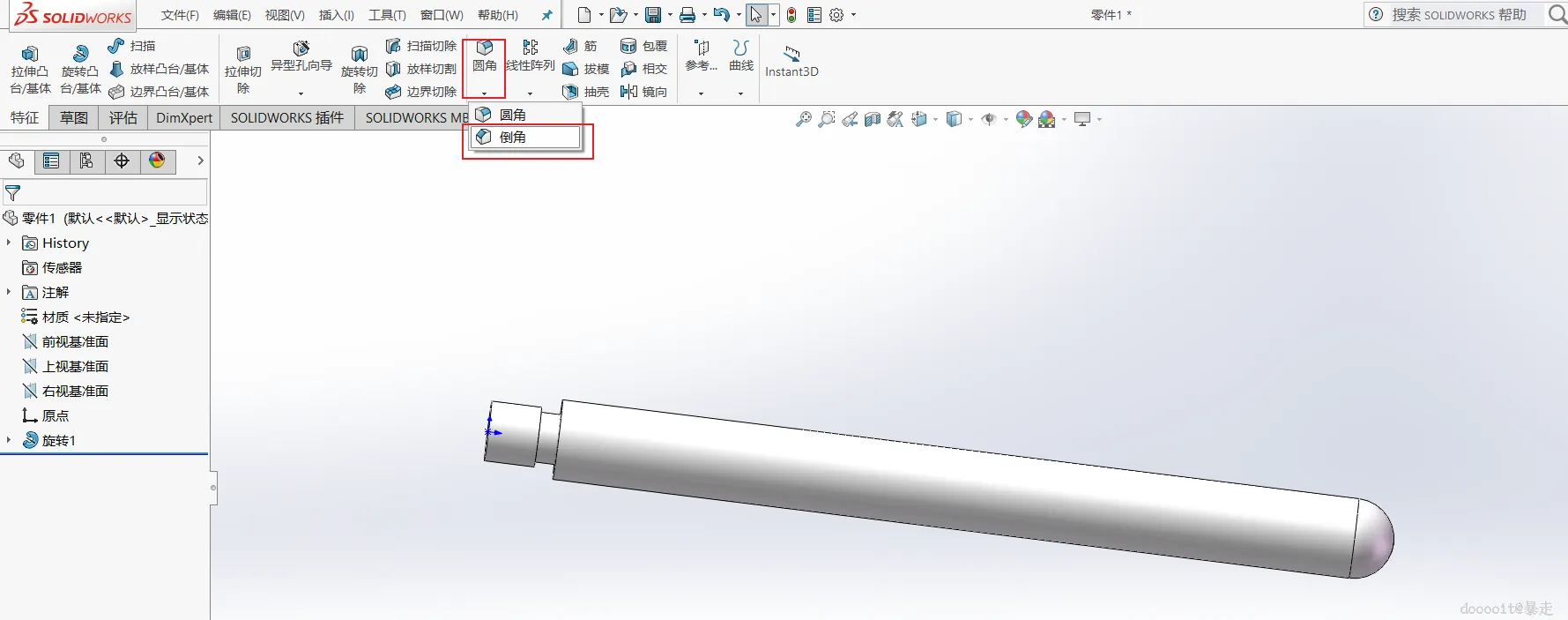Image resolution: width=1568 pixels, height=620 pixels.
Task: Expand more manager tabs arrow
Action: click(200, 161)
